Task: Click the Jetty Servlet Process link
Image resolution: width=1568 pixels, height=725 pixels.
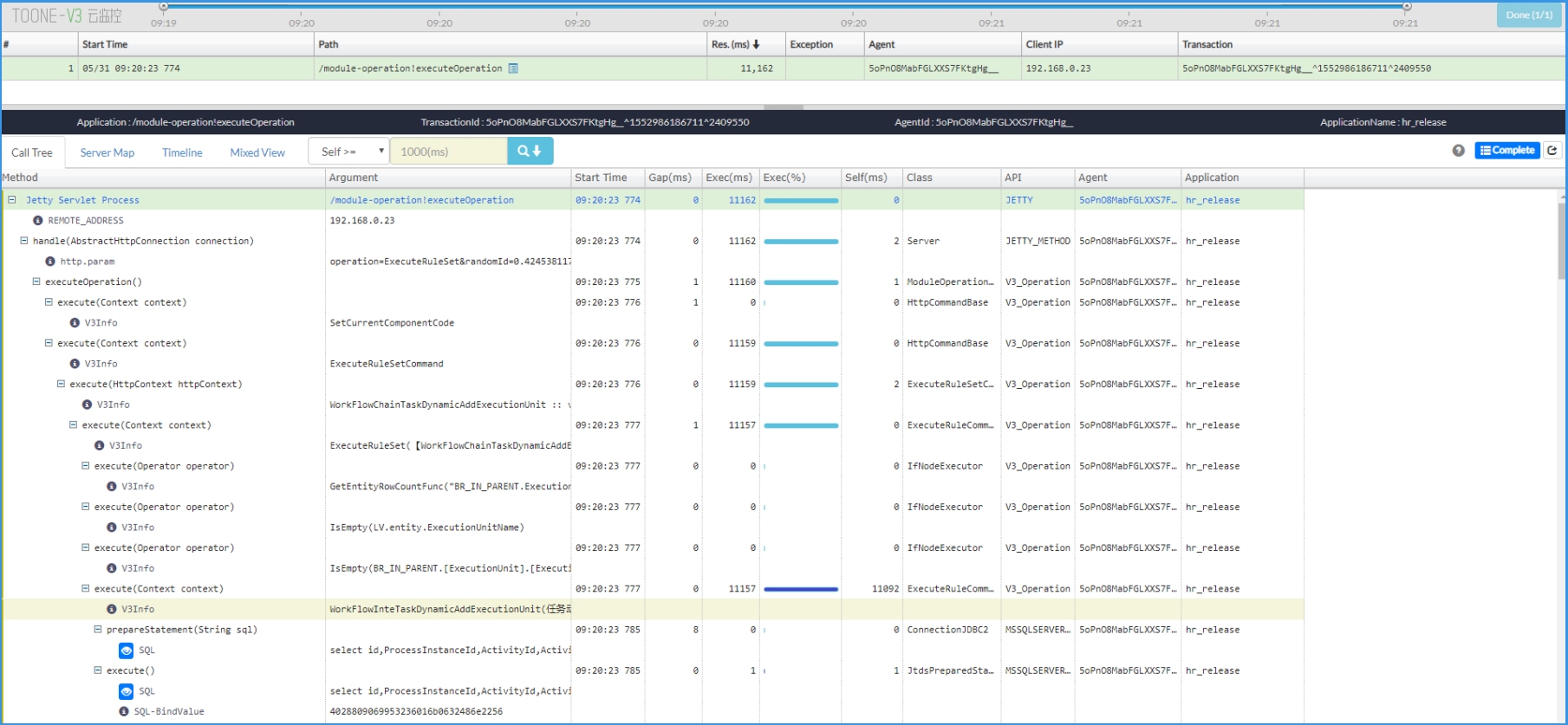Action: coord(82,200)
